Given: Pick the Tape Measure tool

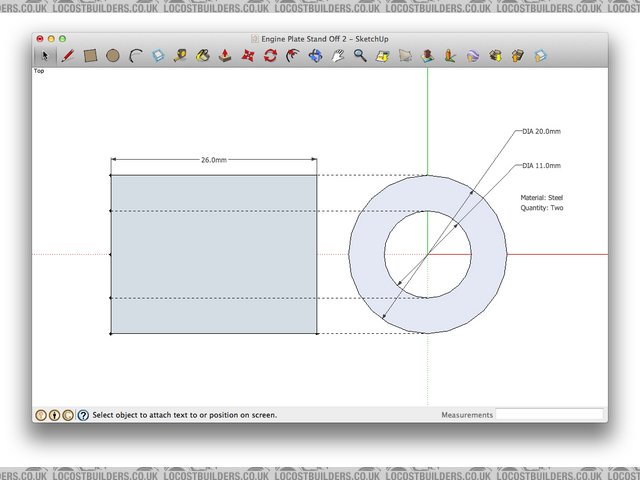Looking at the screenshot, I should 180,56.
